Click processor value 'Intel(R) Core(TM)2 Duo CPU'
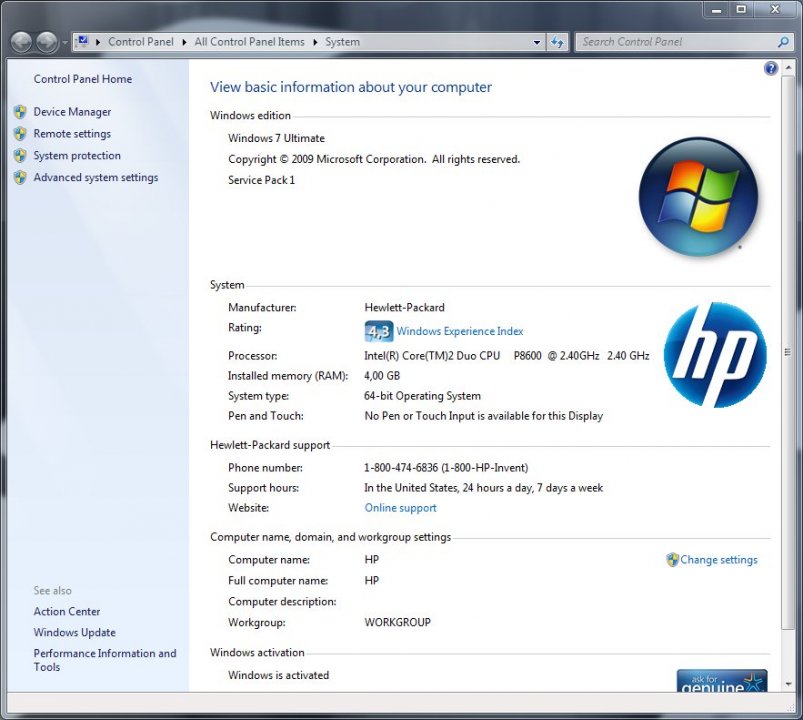803x720 pixels. (432, 356)
